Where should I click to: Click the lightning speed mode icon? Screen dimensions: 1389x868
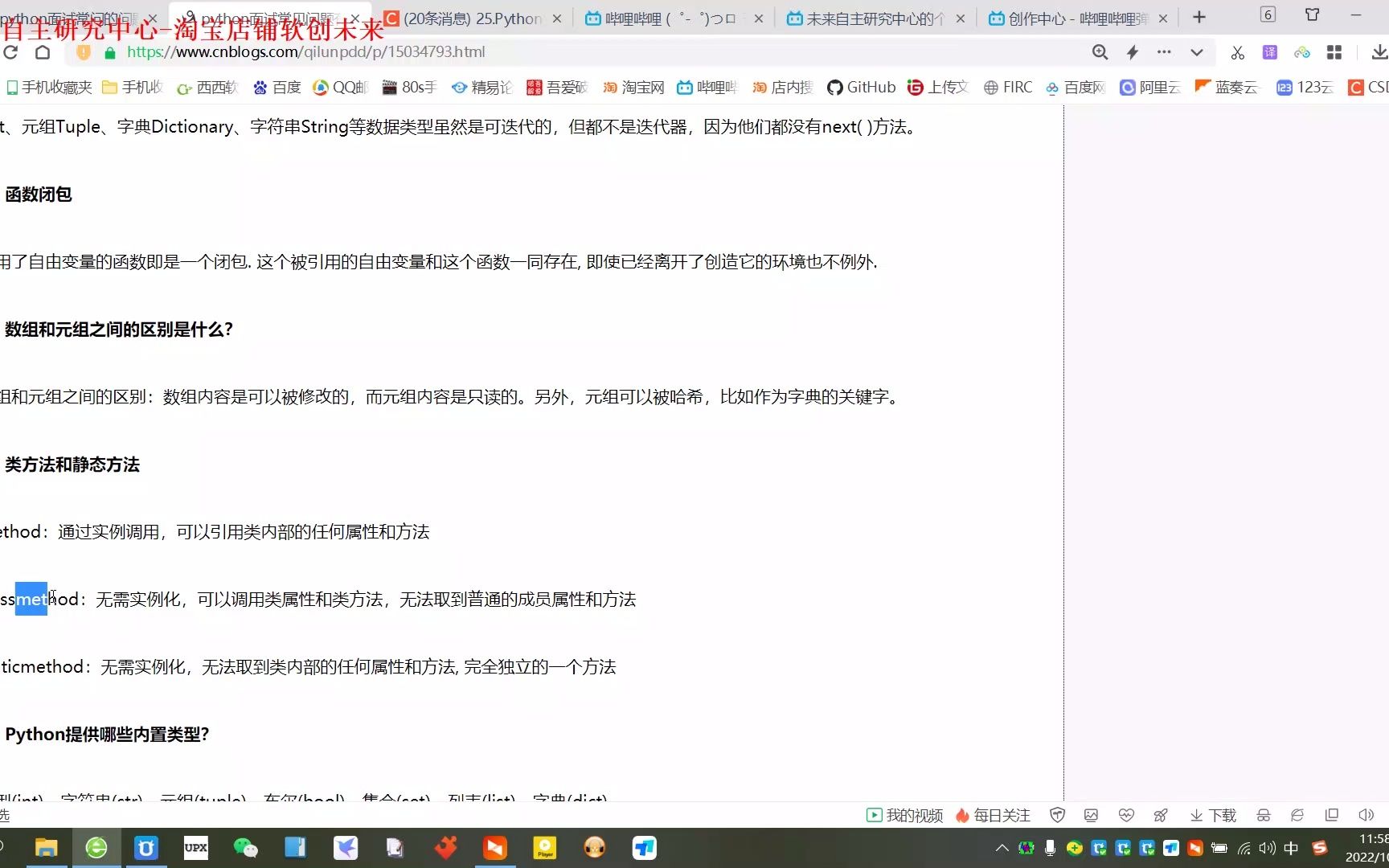[1132, 51]
